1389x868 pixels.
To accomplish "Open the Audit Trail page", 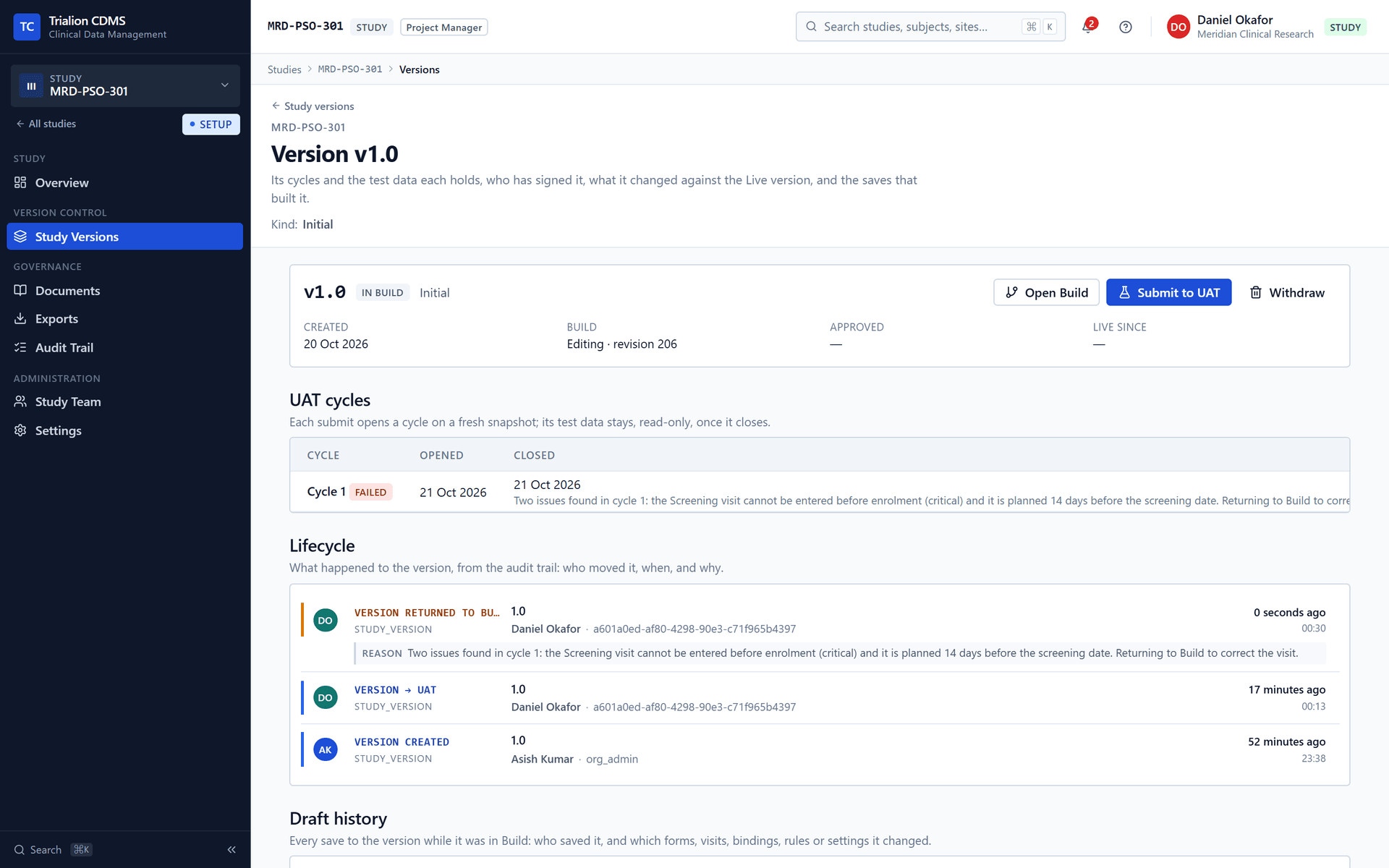I will tap(124, 347).
